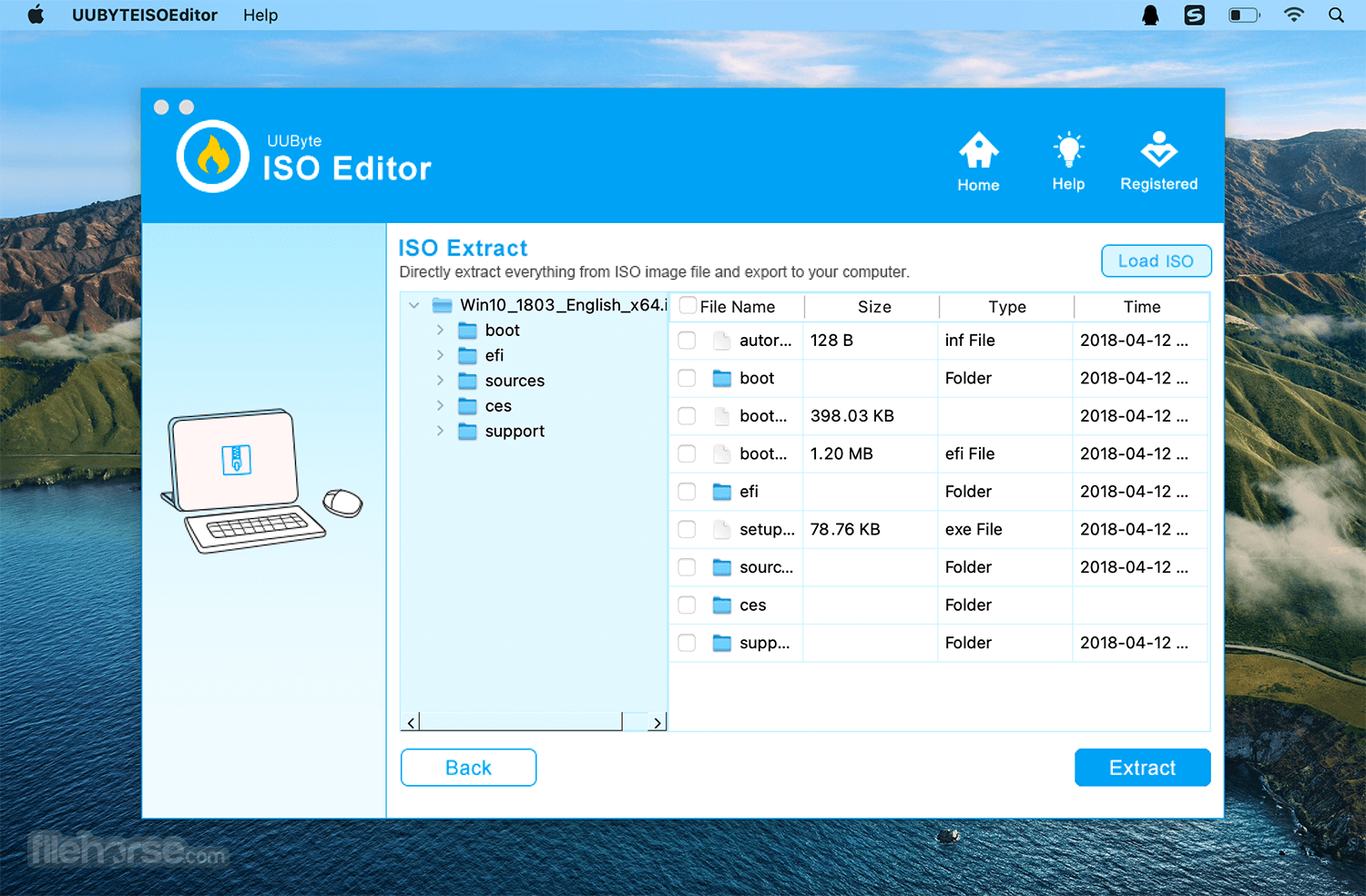Check the 1.20 MB efi File checkbox

pos(687,453)
